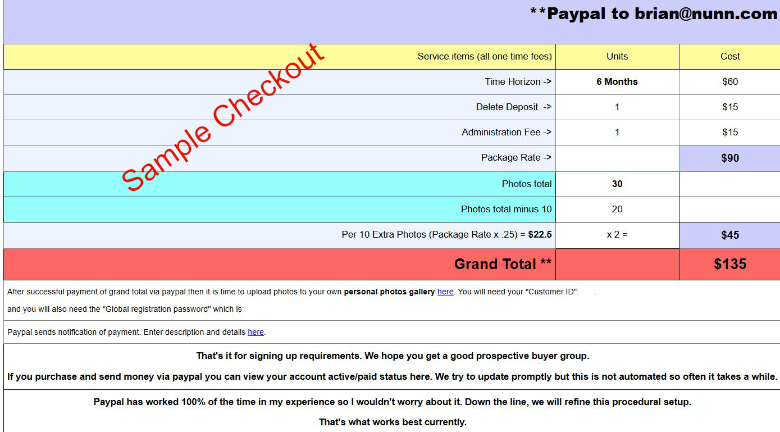Click the 'Grand Total **' label
780x432 pixels.
[x=502, y=265]
